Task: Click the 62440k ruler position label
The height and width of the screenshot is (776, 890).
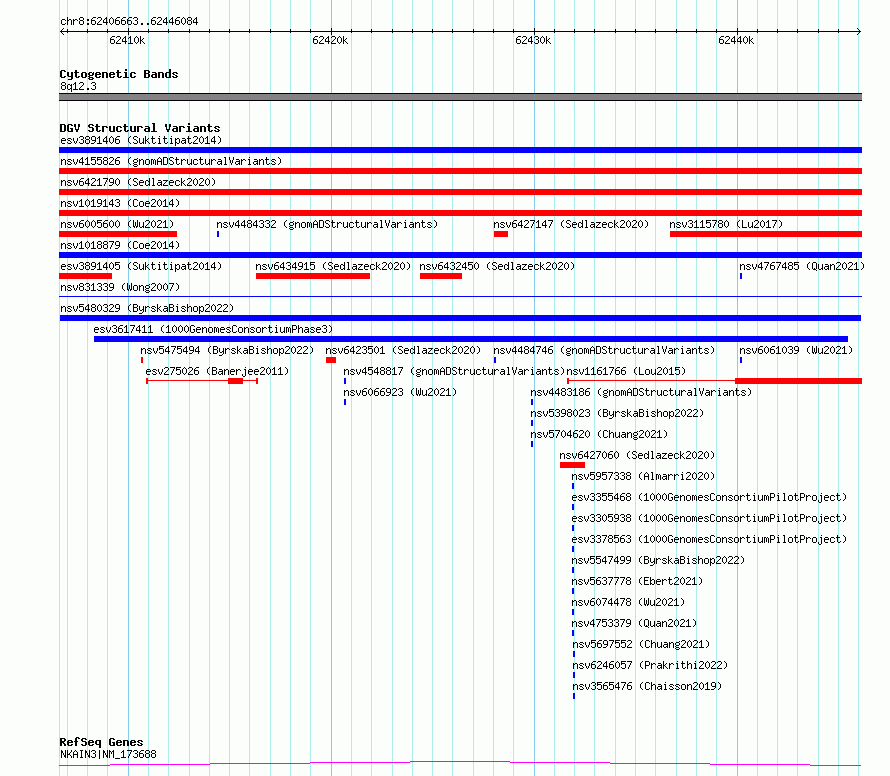Action: tap(736, 40)
